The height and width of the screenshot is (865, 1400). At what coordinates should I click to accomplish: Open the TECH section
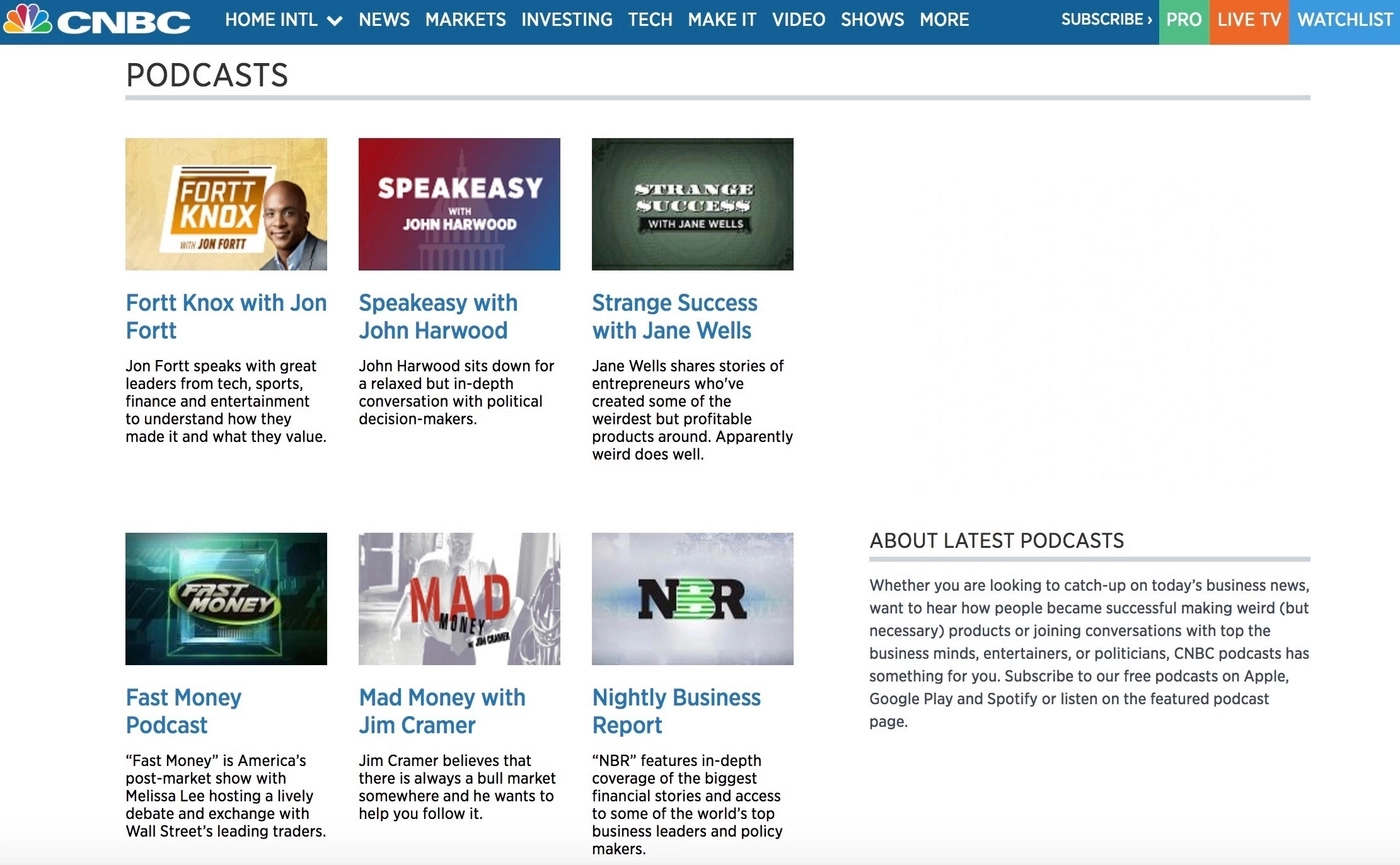[x=650, y=20]
